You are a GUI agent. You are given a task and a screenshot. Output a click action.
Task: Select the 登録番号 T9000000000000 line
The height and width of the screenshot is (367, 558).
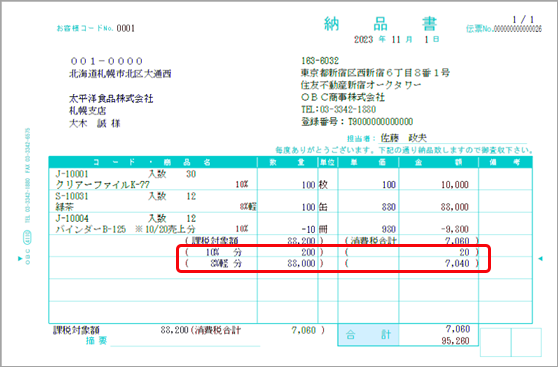(x=357, y=122)
